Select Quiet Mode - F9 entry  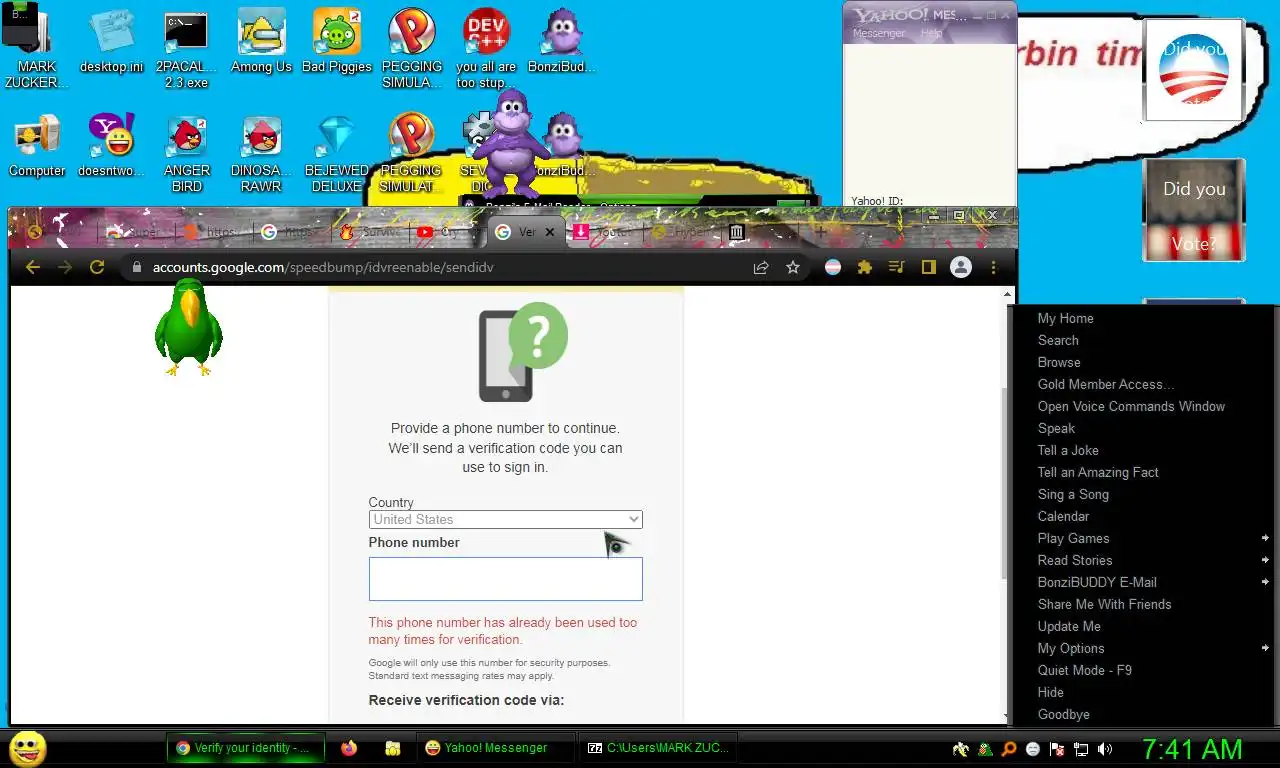[1084, 670]
